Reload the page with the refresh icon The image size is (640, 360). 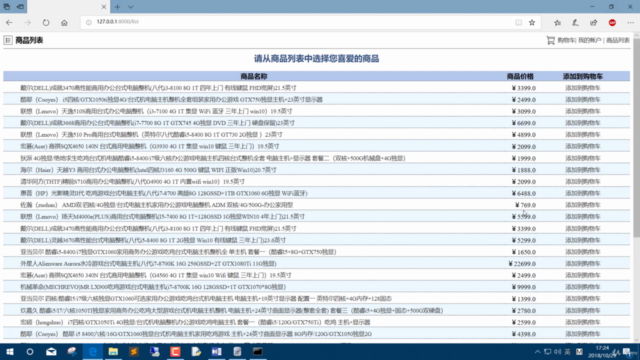click(x=46, y=23)
